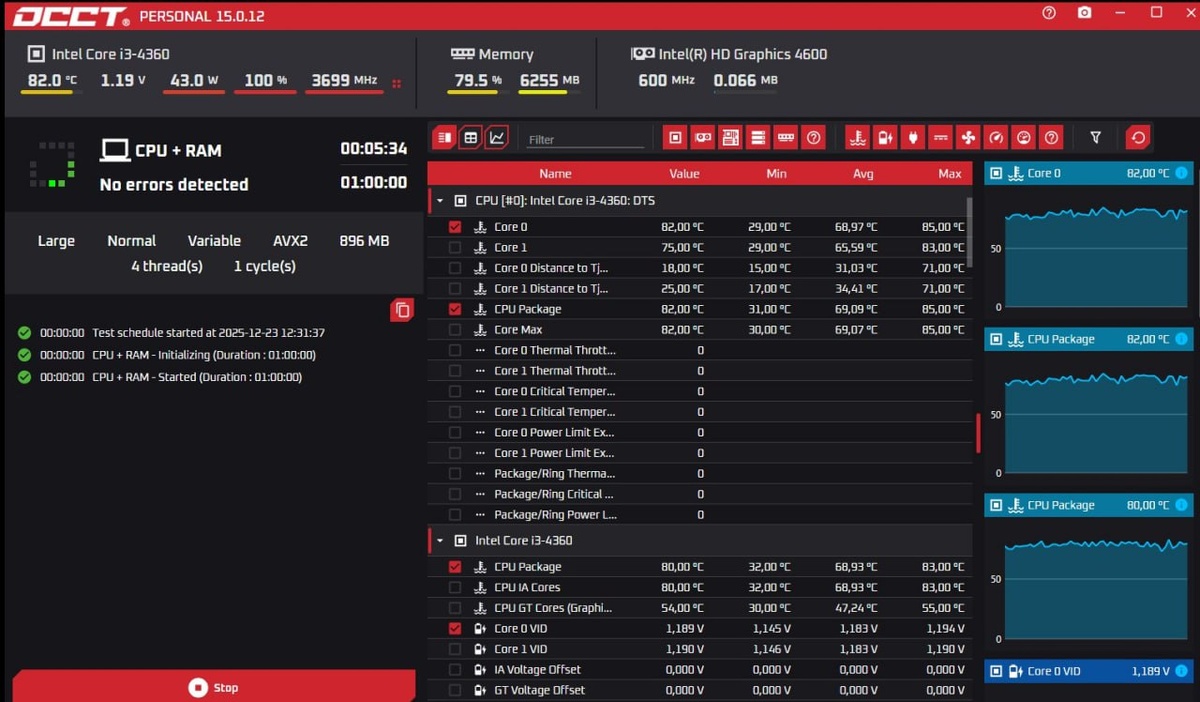The width and height of the screenshot is (1200, 702).
Task: Open info for the Core 0 VID graph
Action: [x=1181, y=671]
